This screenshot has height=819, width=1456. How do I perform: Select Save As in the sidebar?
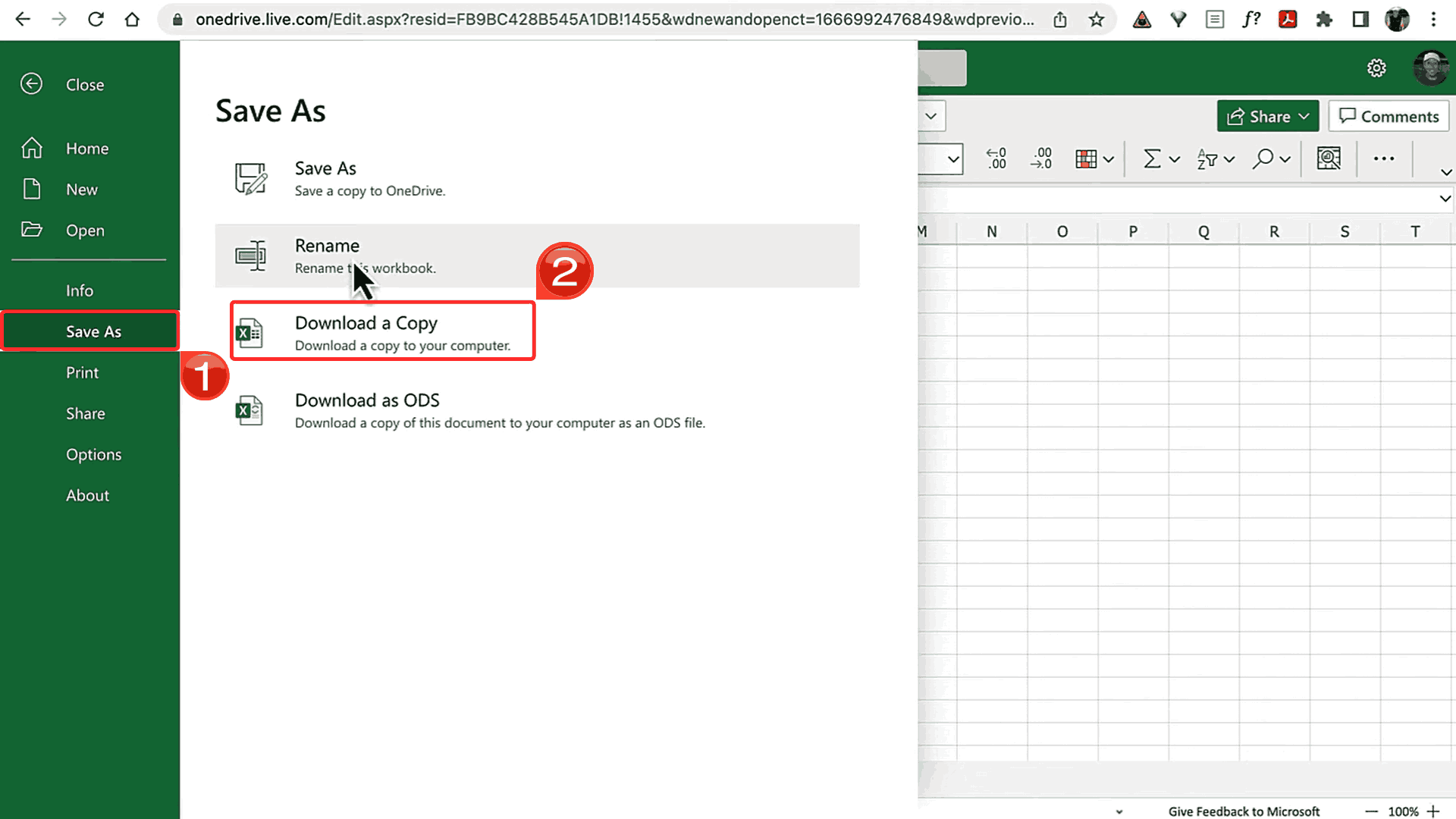(89, 331)
